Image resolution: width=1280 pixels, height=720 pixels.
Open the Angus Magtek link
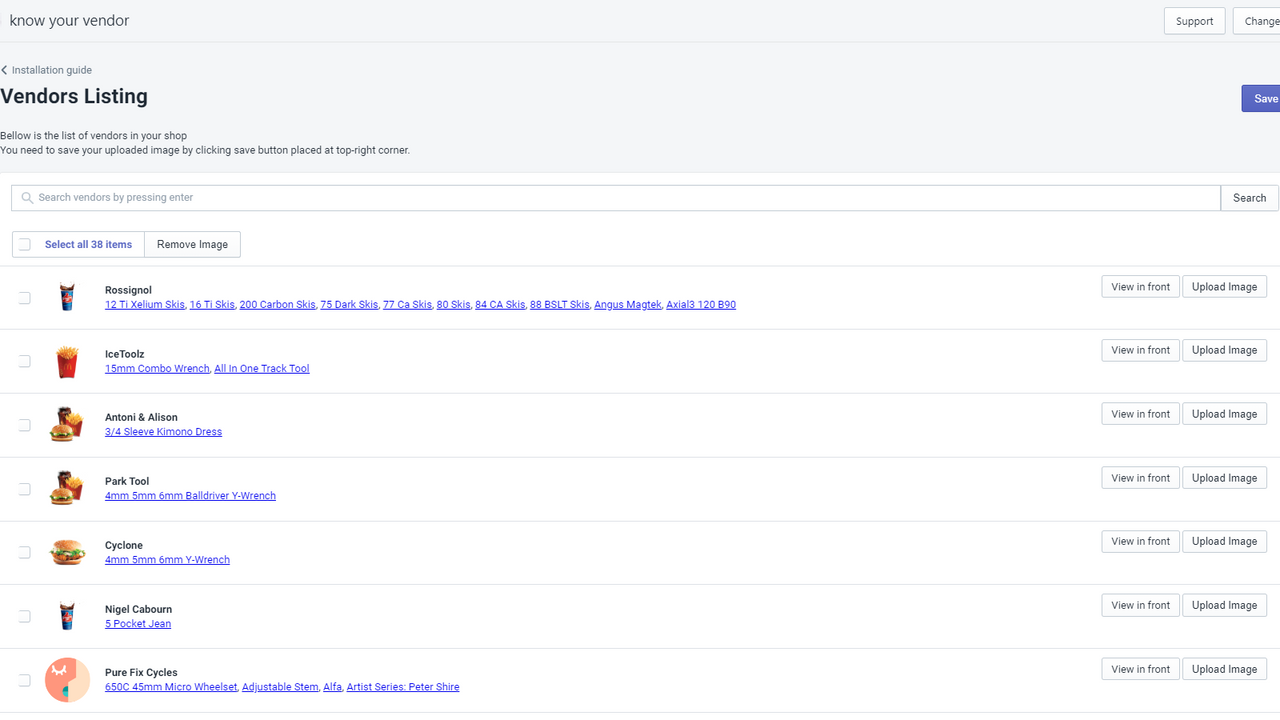click(x=628, y=305)
